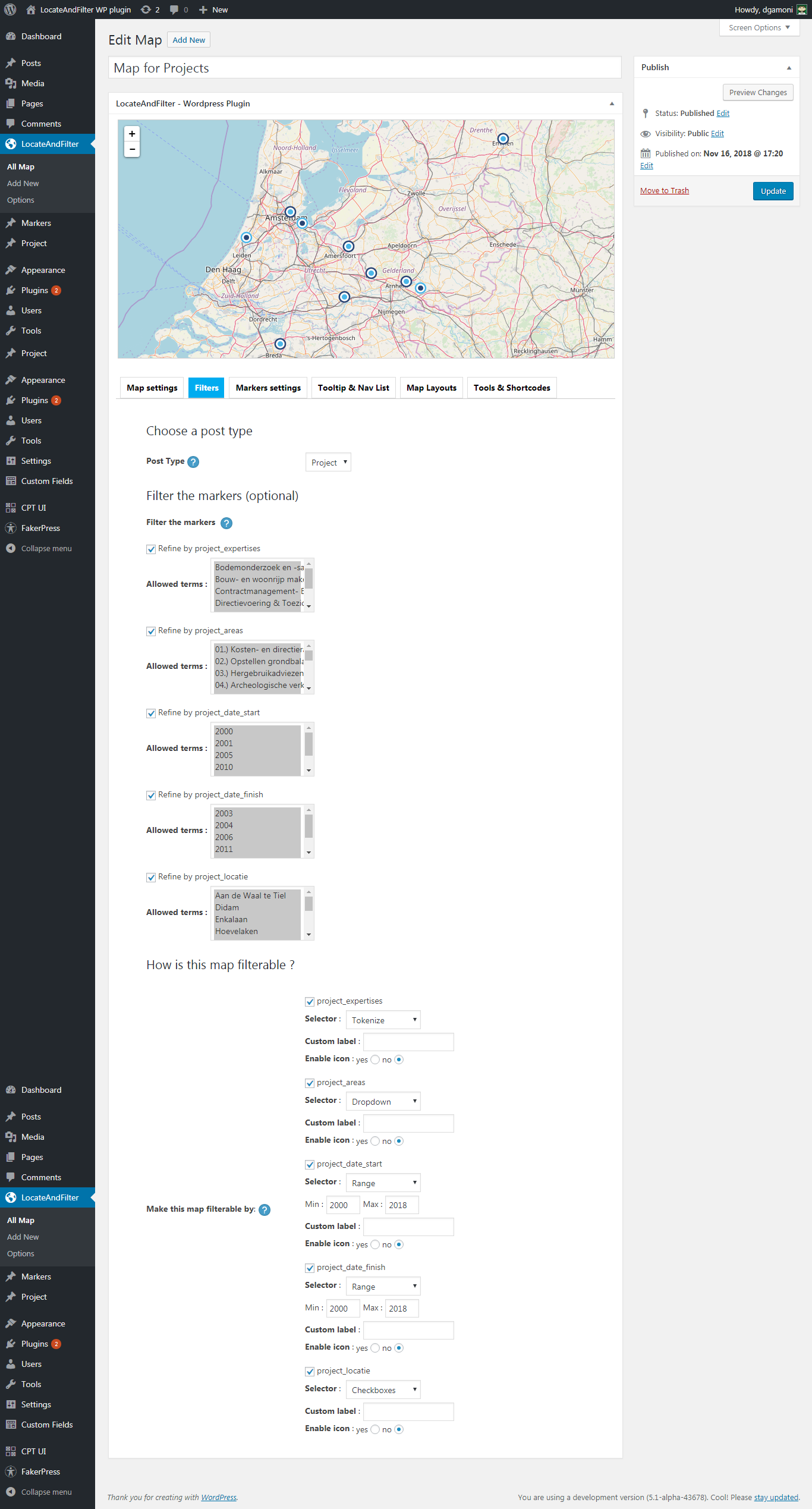Open help icon for Make this map filterable by

point(265,1209)
